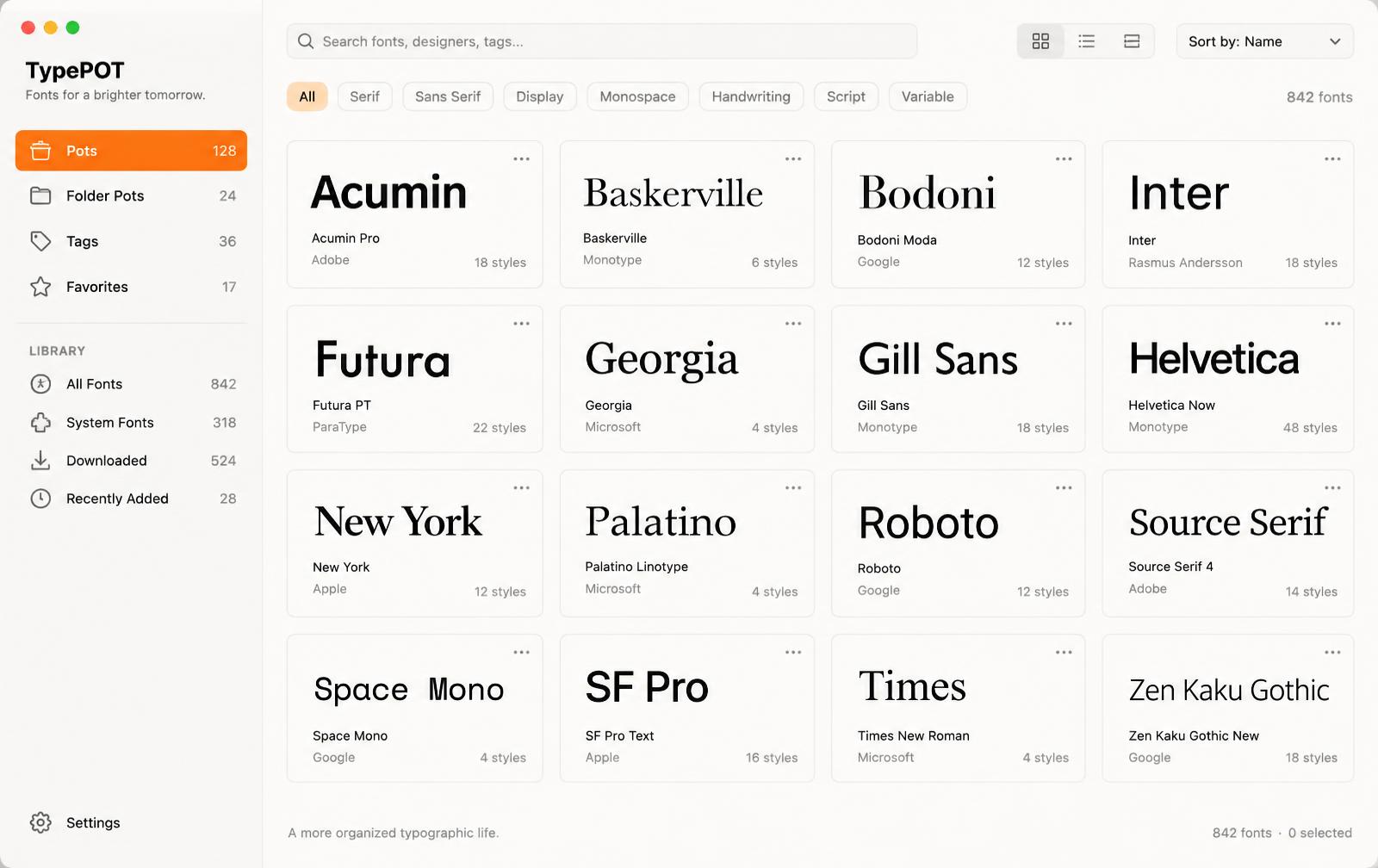Click "0 selected" in status bar
Viewport: 1378px width, 868px height.
pos(1320,833)
